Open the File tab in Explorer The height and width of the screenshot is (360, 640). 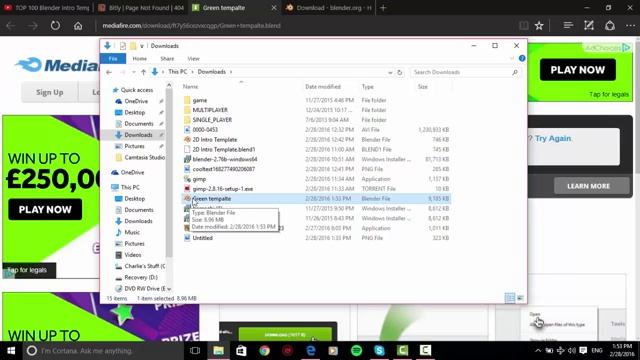tap(113, 59)
